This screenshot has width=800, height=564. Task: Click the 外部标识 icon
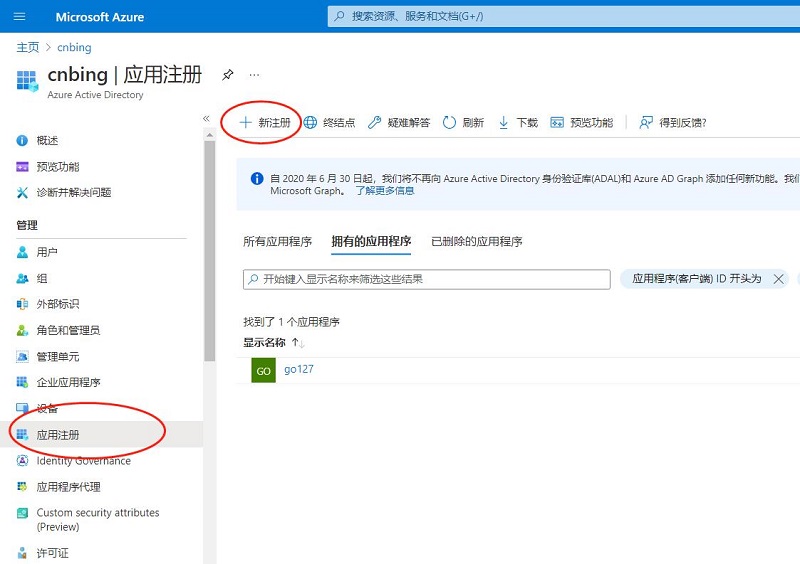pyautogui.click(x=22, y=304)
